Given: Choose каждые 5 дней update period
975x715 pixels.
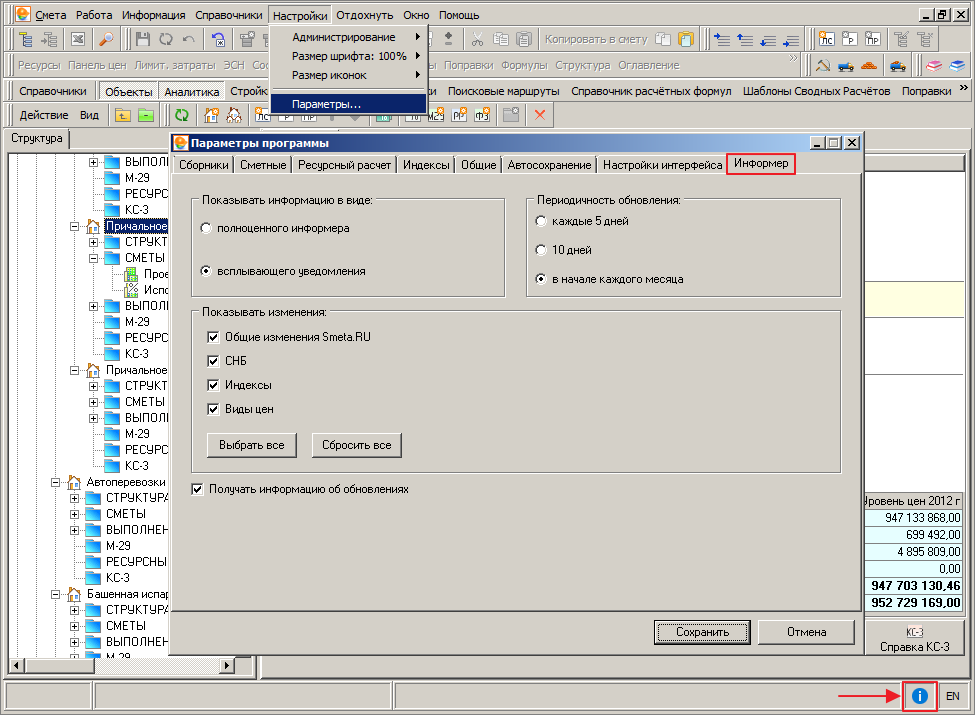Looking at the screenshot, I should [x=541, y=221].
